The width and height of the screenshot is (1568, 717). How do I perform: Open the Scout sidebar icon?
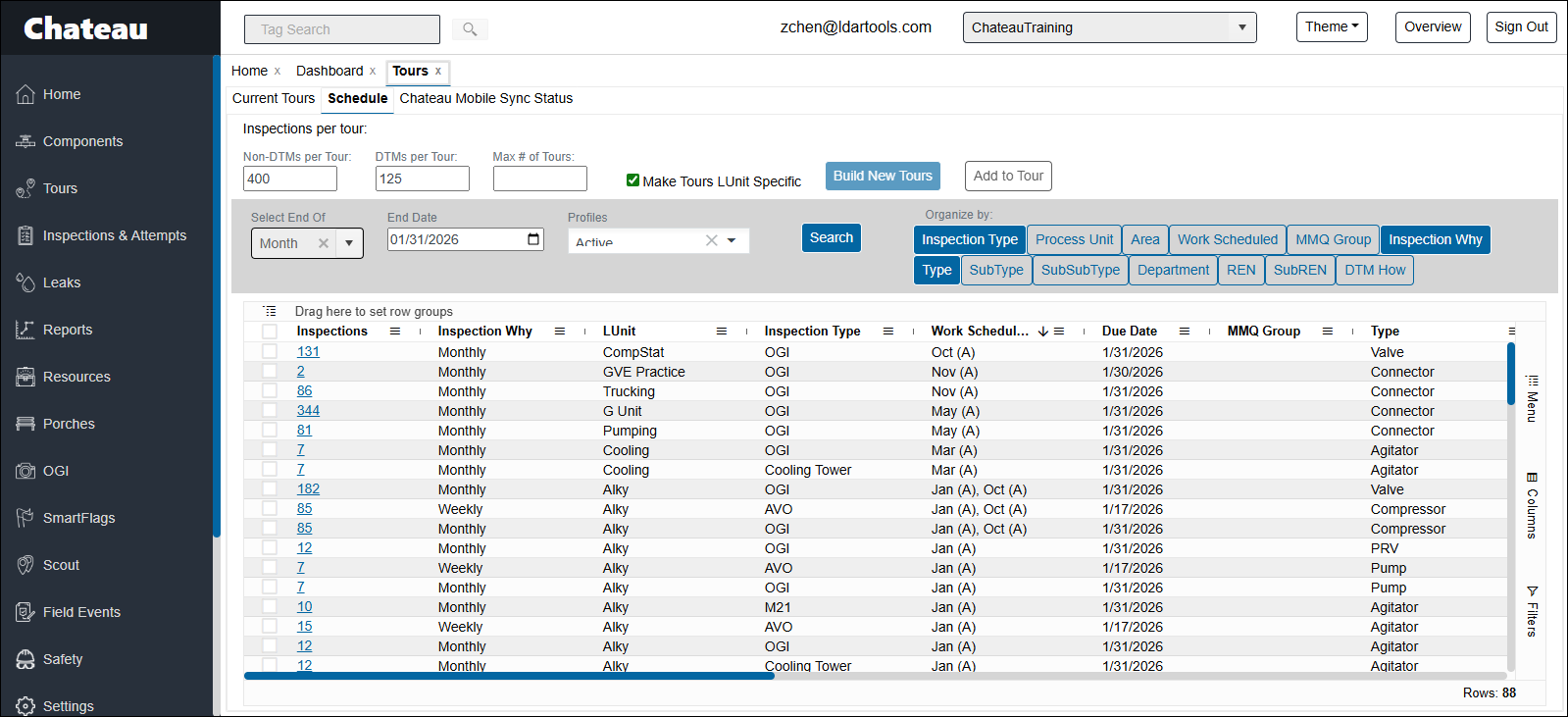point(25,565)
